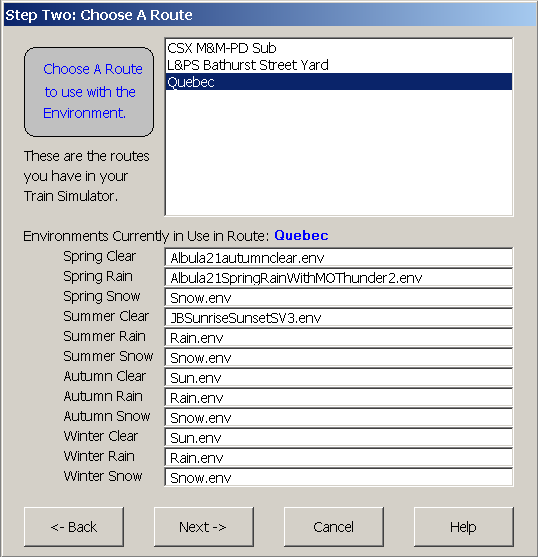Image resolution: width=538 pixels, height=557 pixels.
Task: Click the Autumn Snow field
Action: pyautogui.click(x=339, y=418)
